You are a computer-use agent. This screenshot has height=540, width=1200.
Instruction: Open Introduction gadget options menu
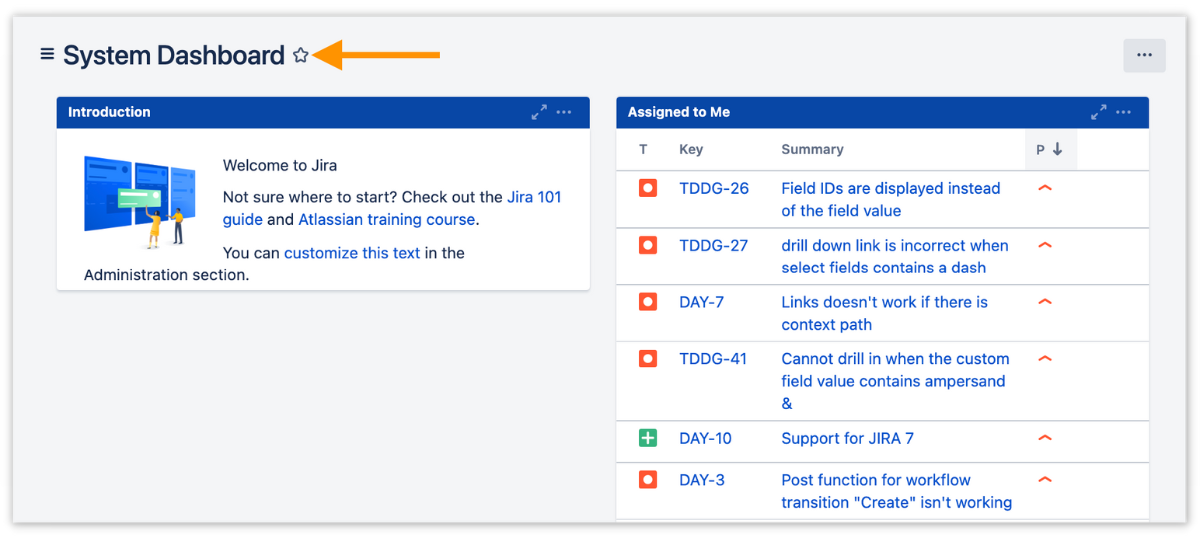tap(564, 112)
